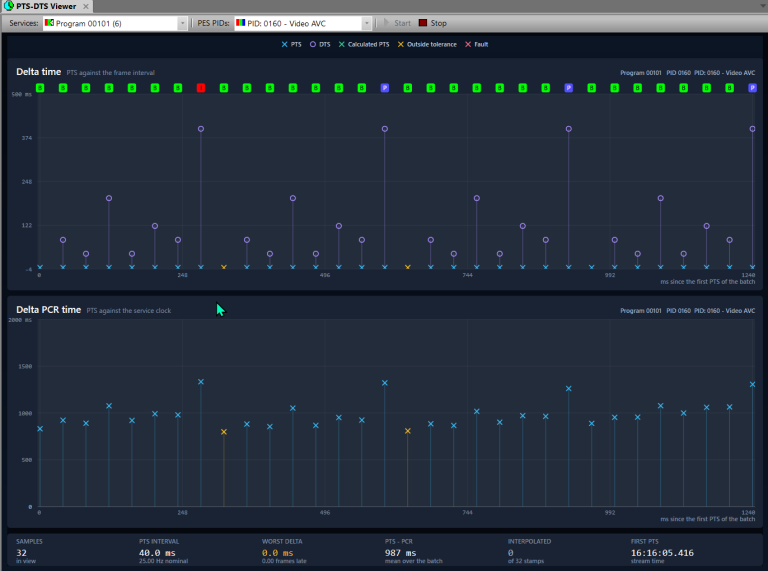
Task: Click the color bars icon beside Program 00101
Action: (49, 23)
